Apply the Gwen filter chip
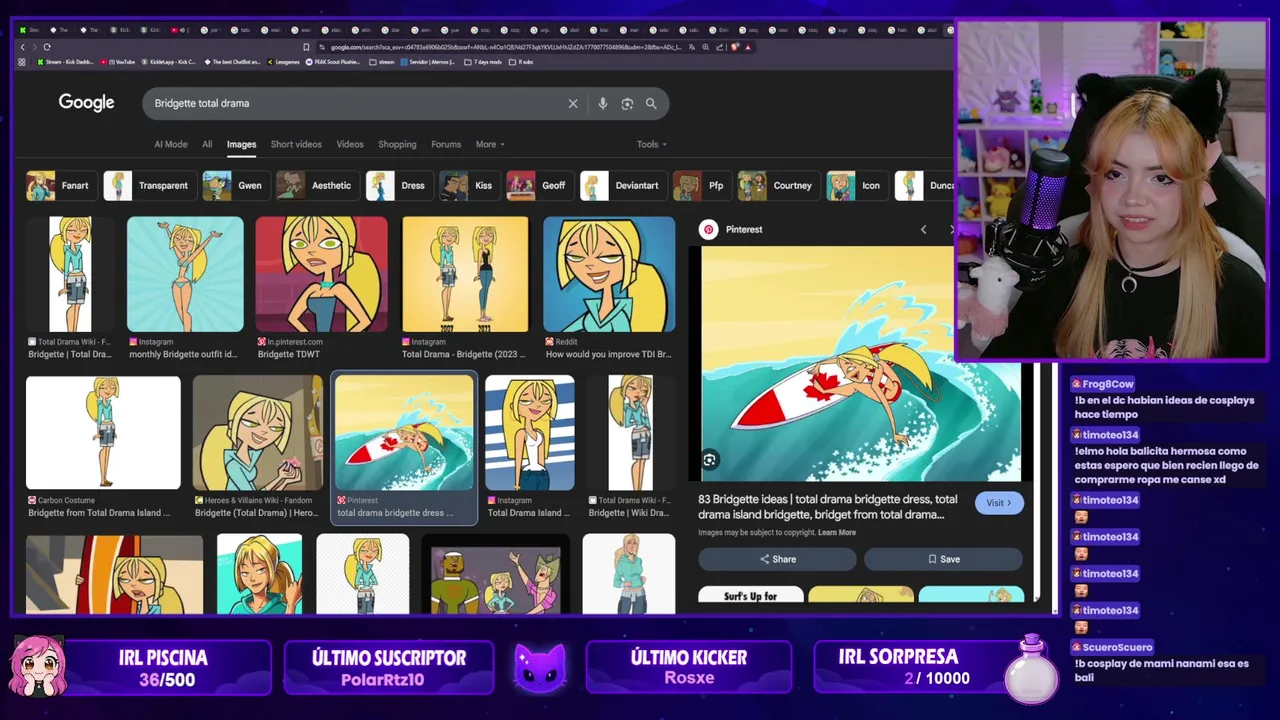This screenshot has height=720, width=1280. 235,185
